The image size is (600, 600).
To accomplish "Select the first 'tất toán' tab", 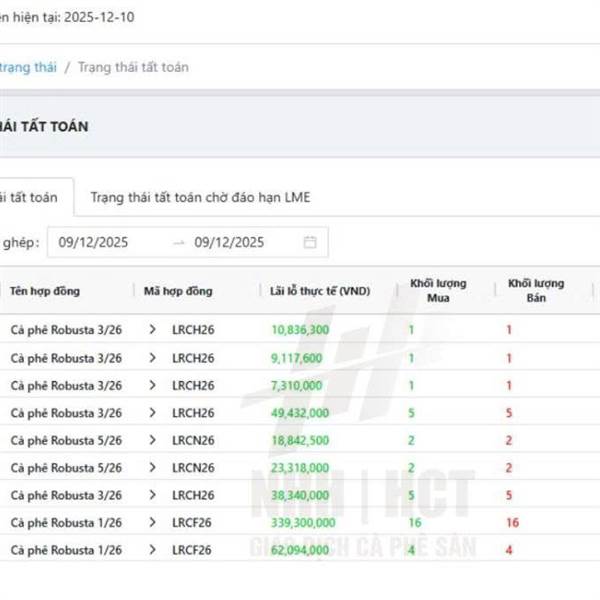I will click(x=30, y=197).
